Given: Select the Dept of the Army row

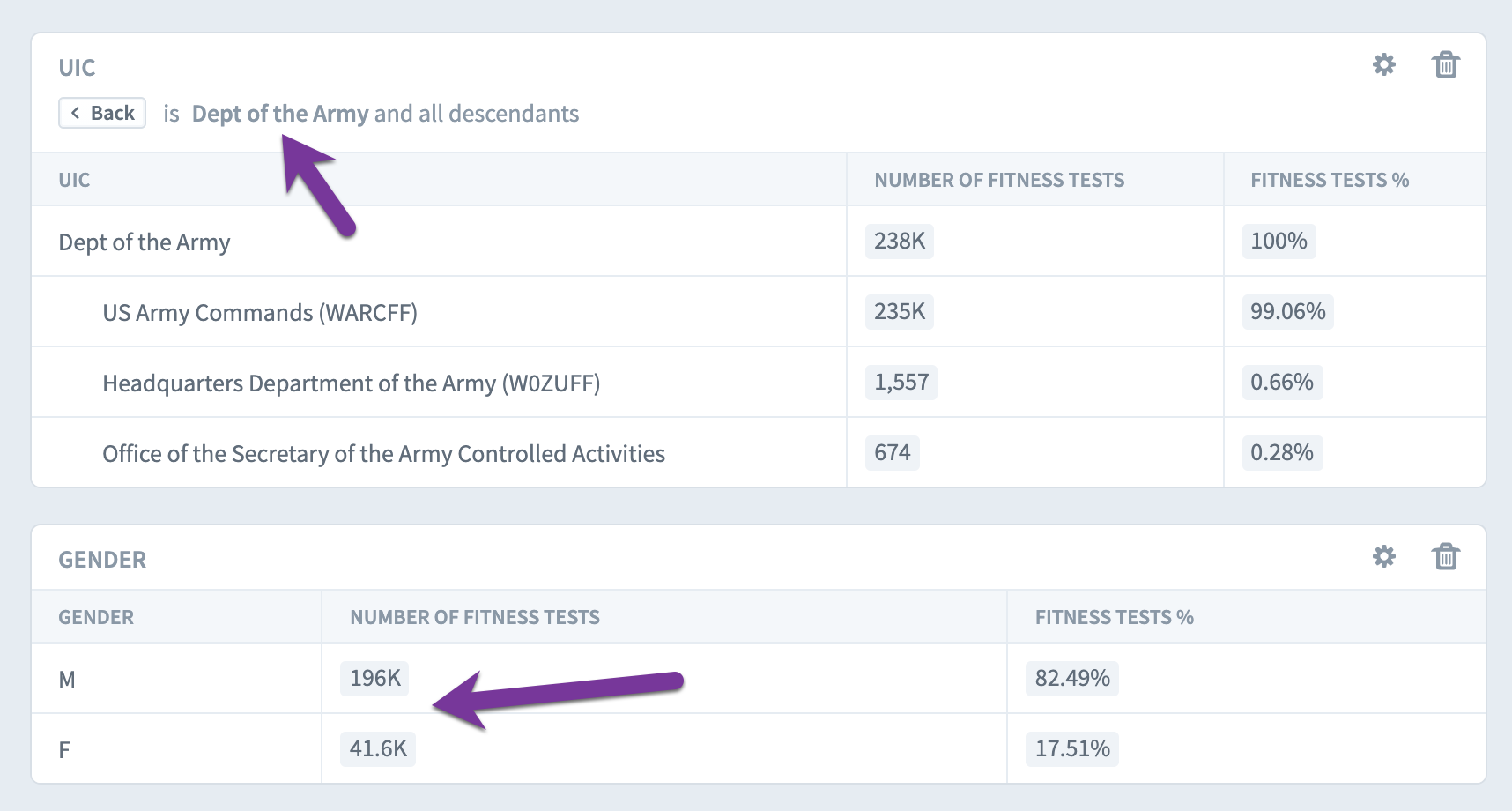Looking at the screenshot, I should (759, 241).
